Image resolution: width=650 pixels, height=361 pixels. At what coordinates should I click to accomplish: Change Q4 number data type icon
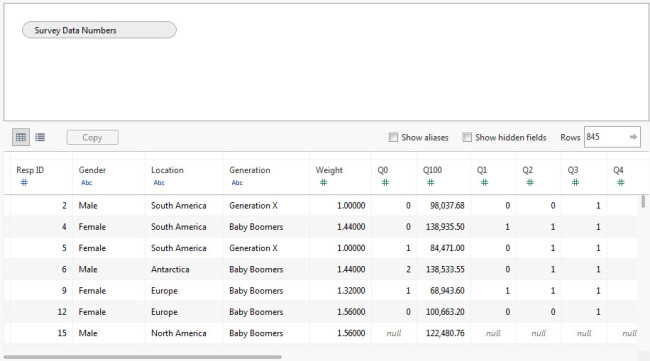621,182
